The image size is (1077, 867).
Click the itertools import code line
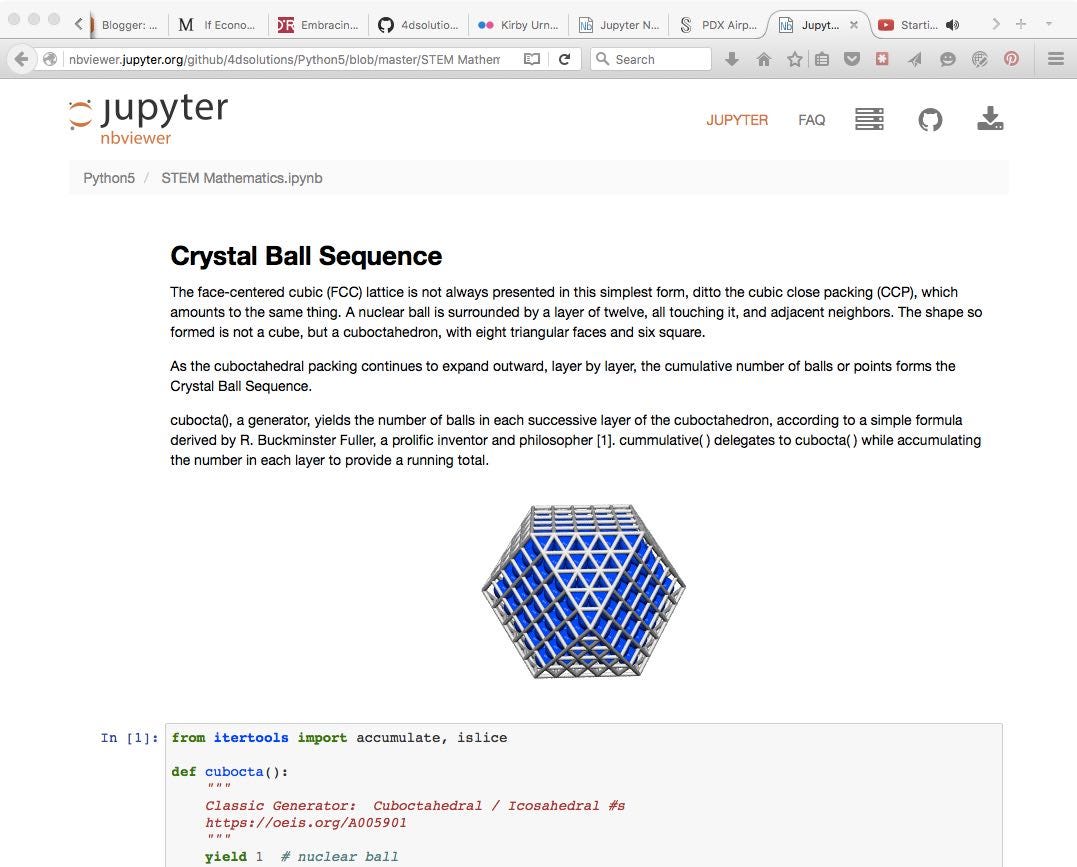(x=339, y=738)
